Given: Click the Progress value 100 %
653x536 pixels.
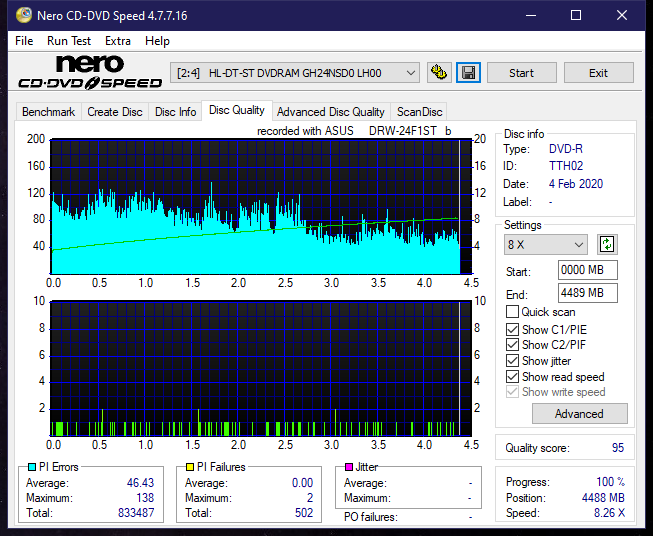Looking at the screenshot, I should (611, 482).
